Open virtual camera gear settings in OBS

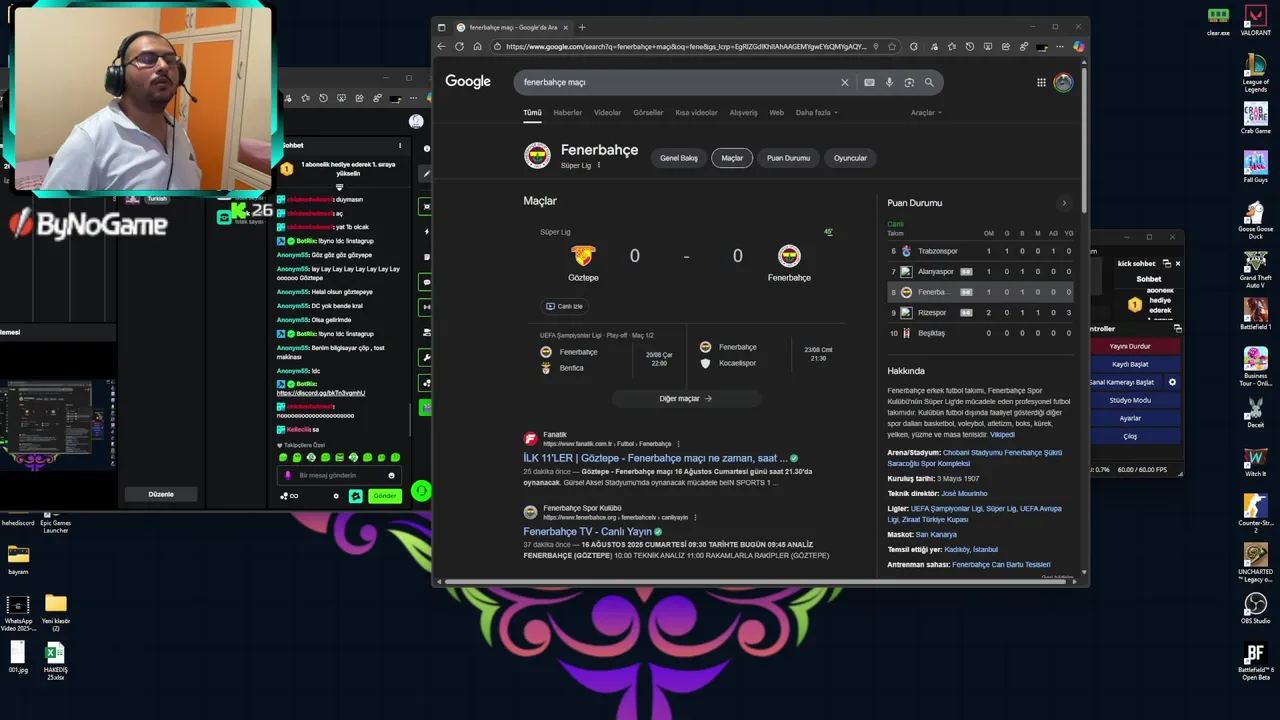pyautogui.click(x=1172, y=382)
